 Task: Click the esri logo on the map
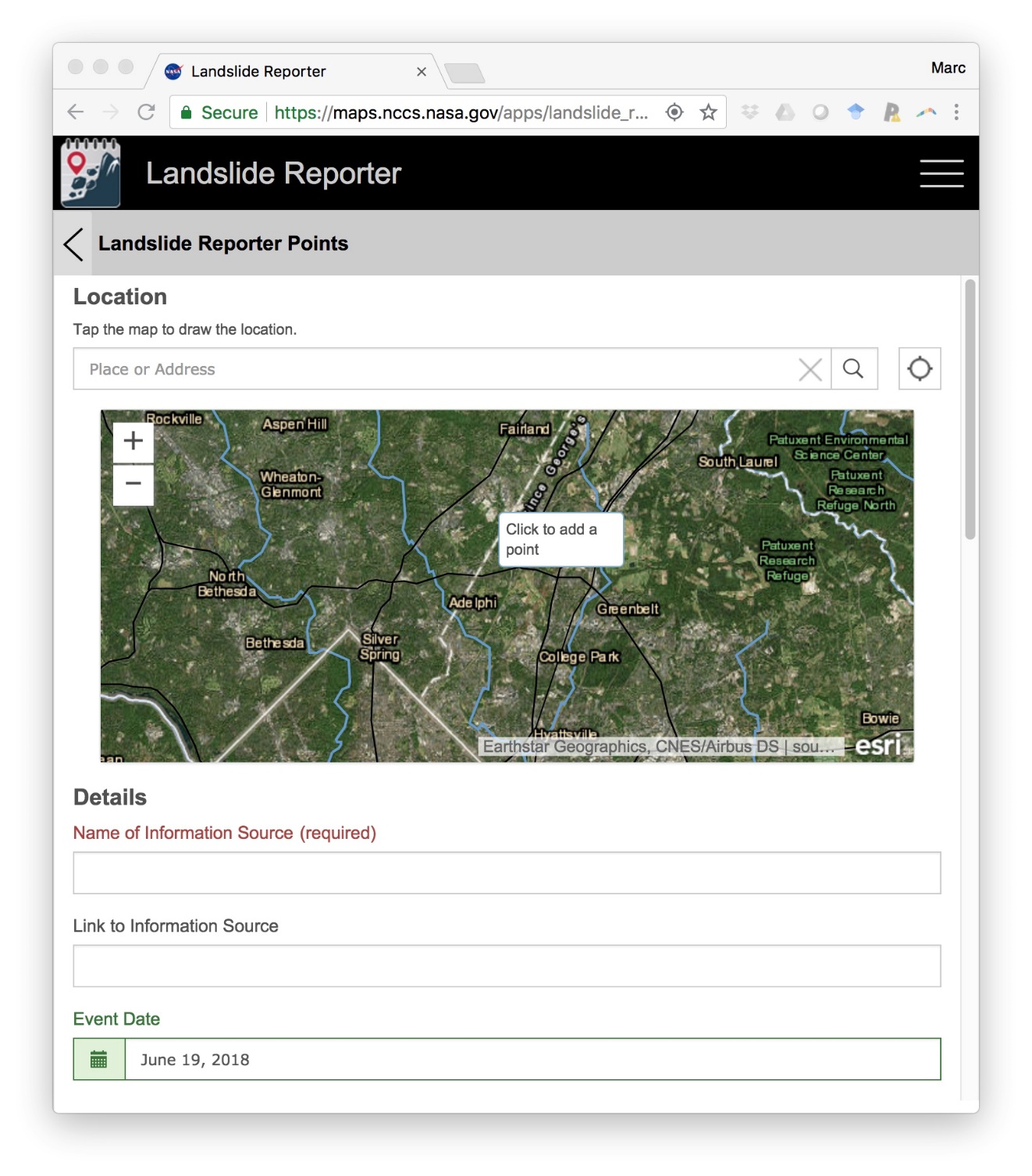878,744
